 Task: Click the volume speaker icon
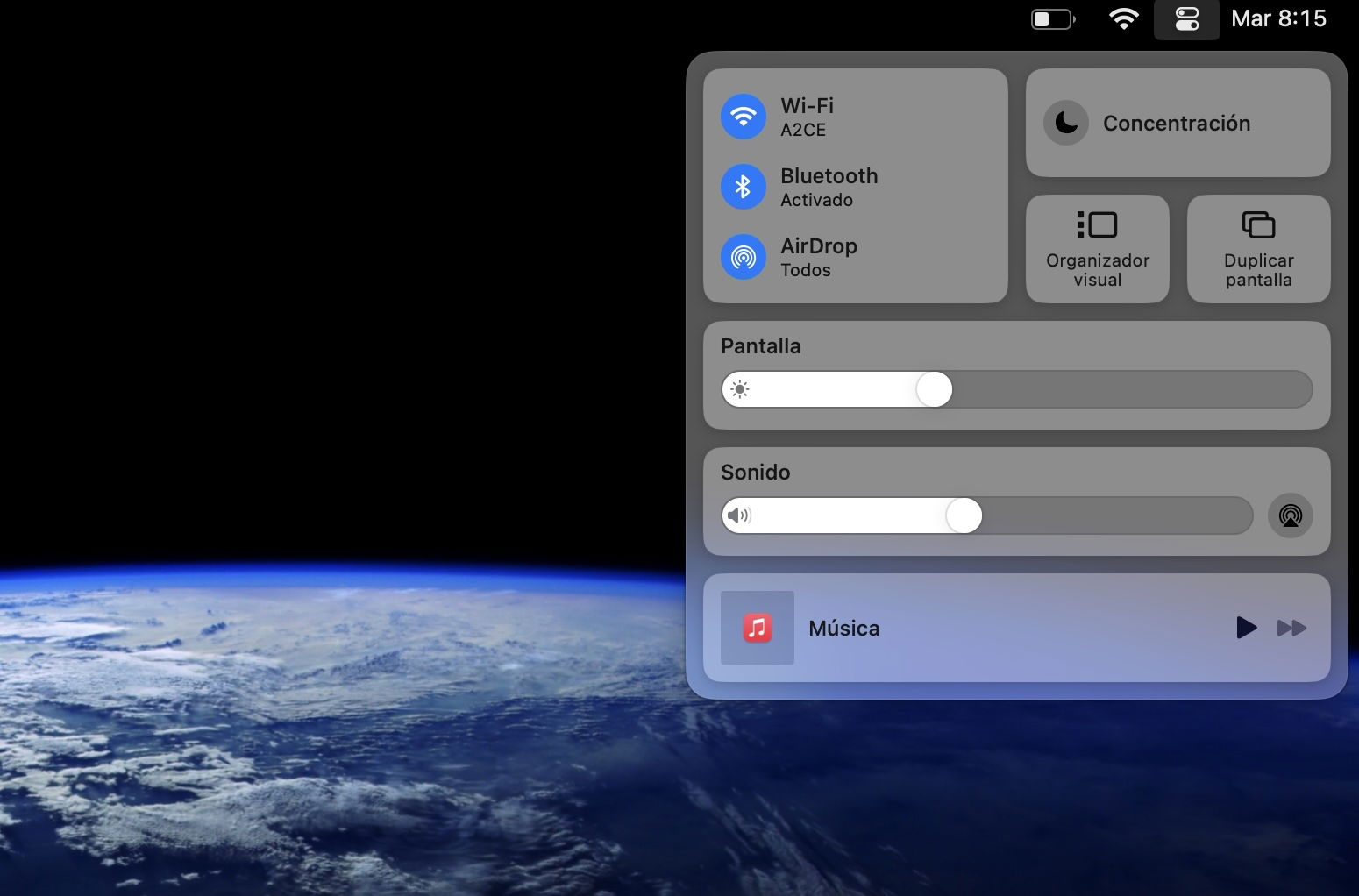(x=739, y=516)
